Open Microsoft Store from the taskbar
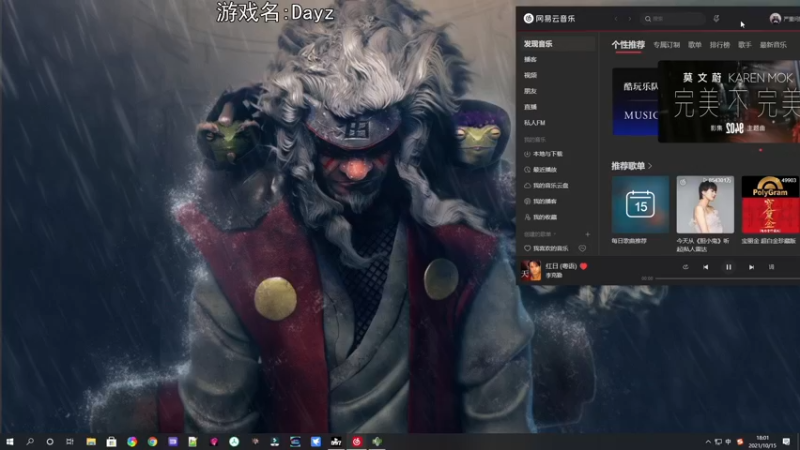 coord(111,441)
